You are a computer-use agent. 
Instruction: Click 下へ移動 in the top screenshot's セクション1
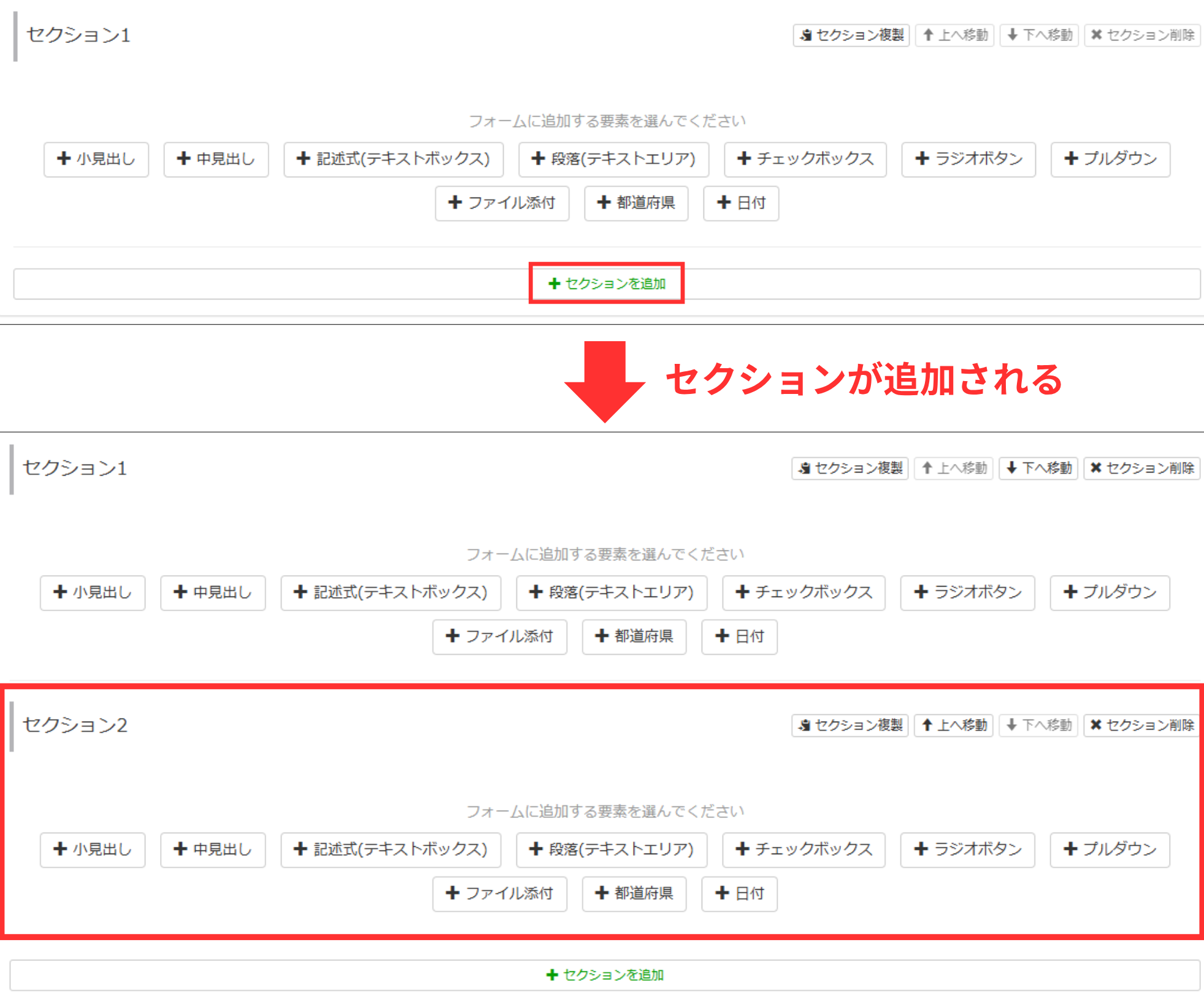click(x=1039, y=35)
